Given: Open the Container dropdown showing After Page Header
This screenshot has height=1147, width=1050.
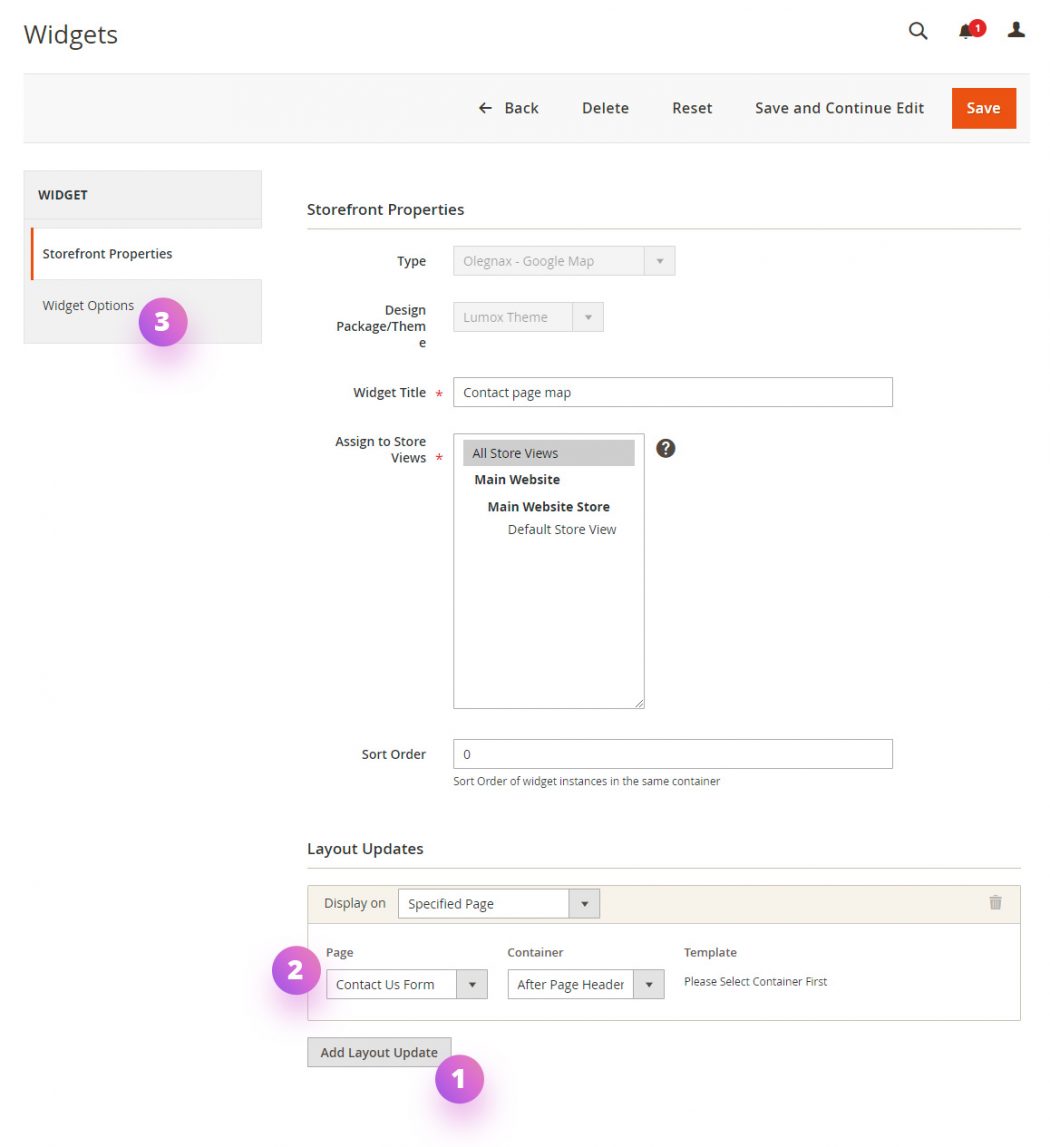Looking at the screenshot, I should point(649,984).
